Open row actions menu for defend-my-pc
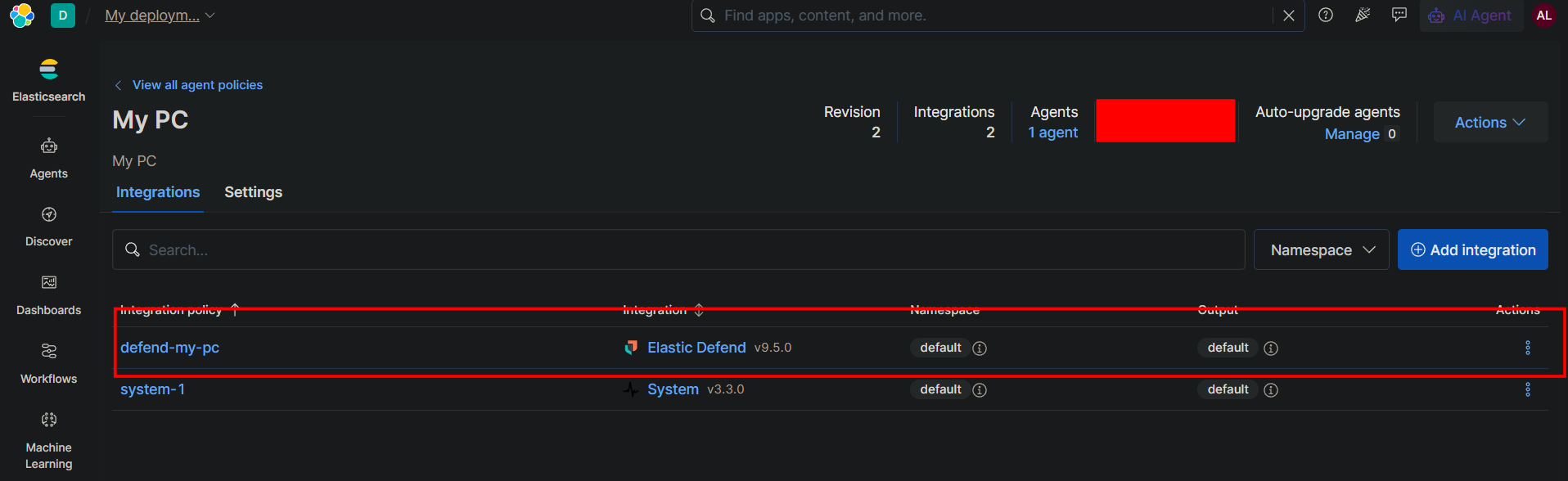Screen dimensions: 1568x481 1528,348
